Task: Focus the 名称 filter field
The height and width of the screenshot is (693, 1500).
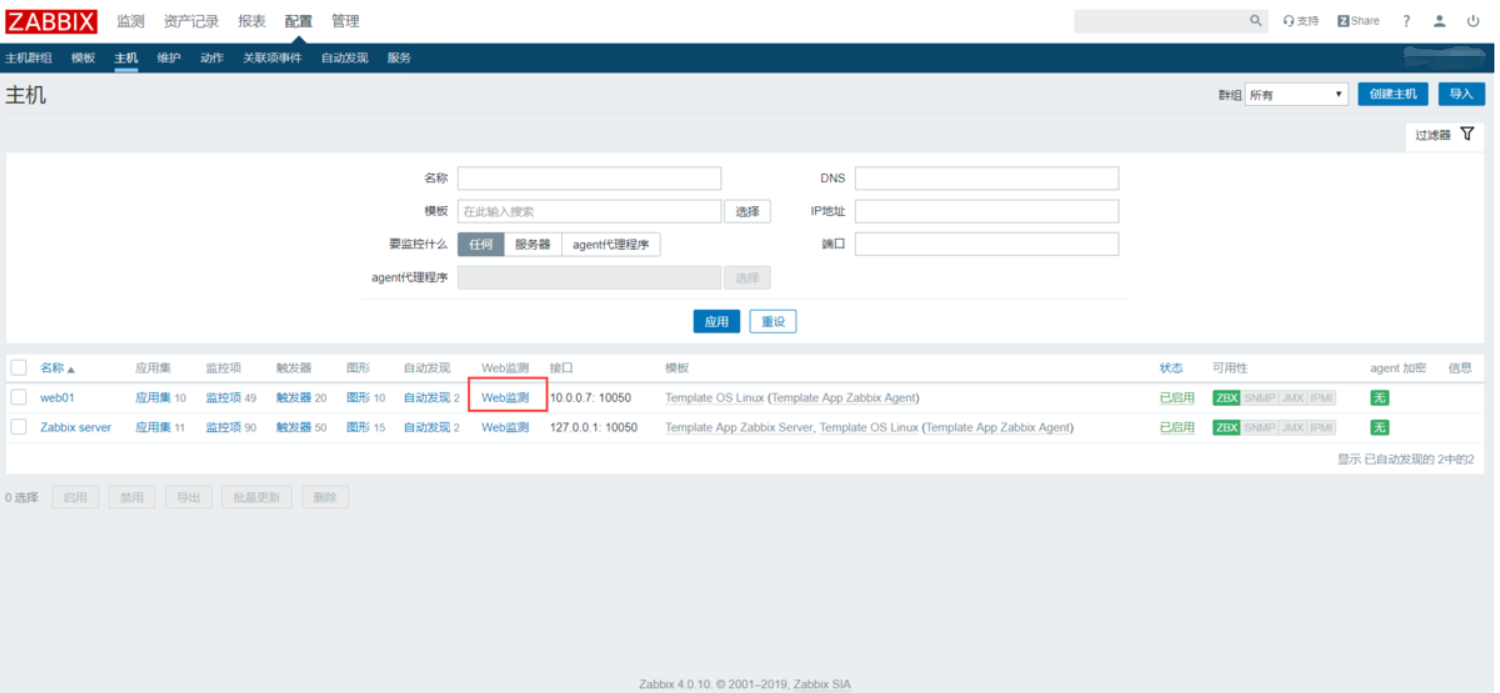Action: 589,178
